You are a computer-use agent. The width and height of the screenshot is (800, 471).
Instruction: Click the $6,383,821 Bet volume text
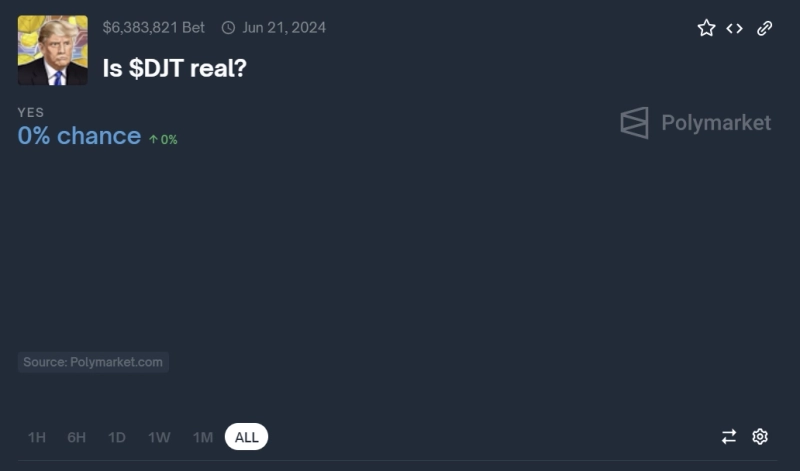tap(153, 28)
